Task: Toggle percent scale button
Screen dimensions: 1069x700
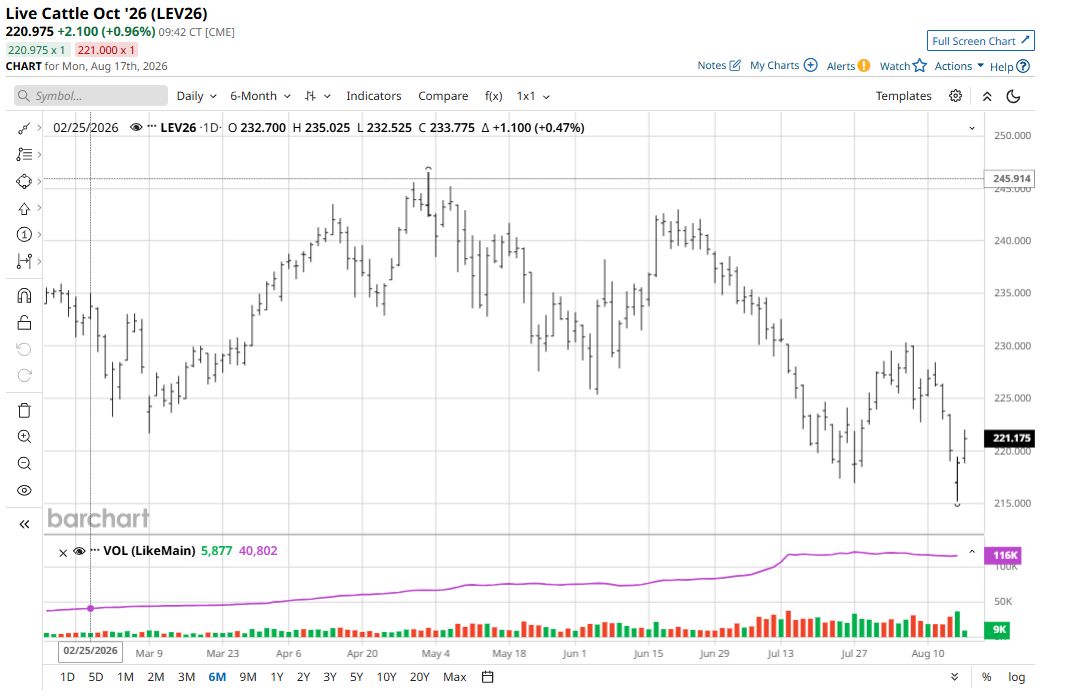Action: point(987,677)
